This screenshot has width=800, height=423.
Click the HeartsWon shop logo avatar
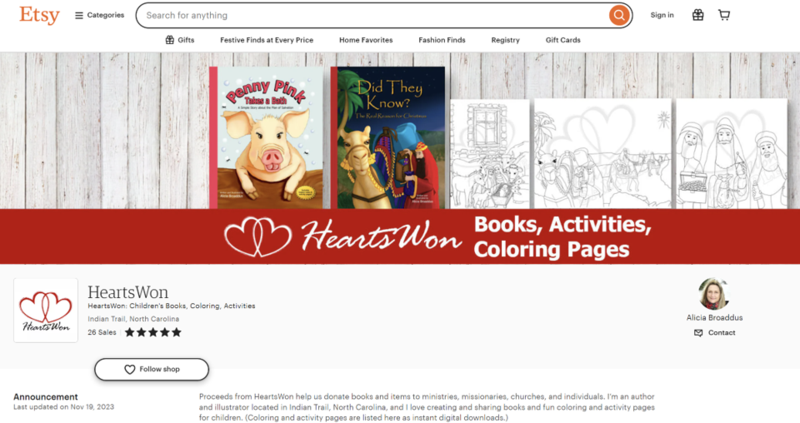tap(46, 310)
